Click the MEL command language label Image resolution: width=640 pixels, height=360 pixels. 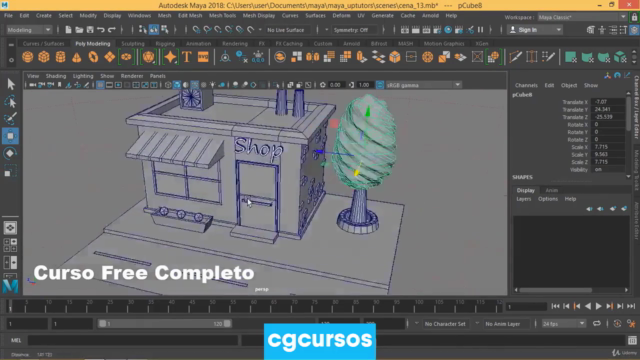pyautogui.click(x=16, y=340)
